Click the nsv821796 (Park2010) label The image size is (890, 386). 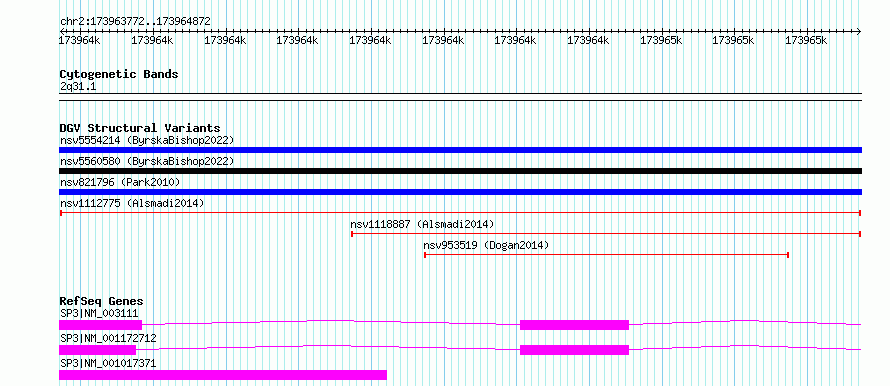point(120,182)
